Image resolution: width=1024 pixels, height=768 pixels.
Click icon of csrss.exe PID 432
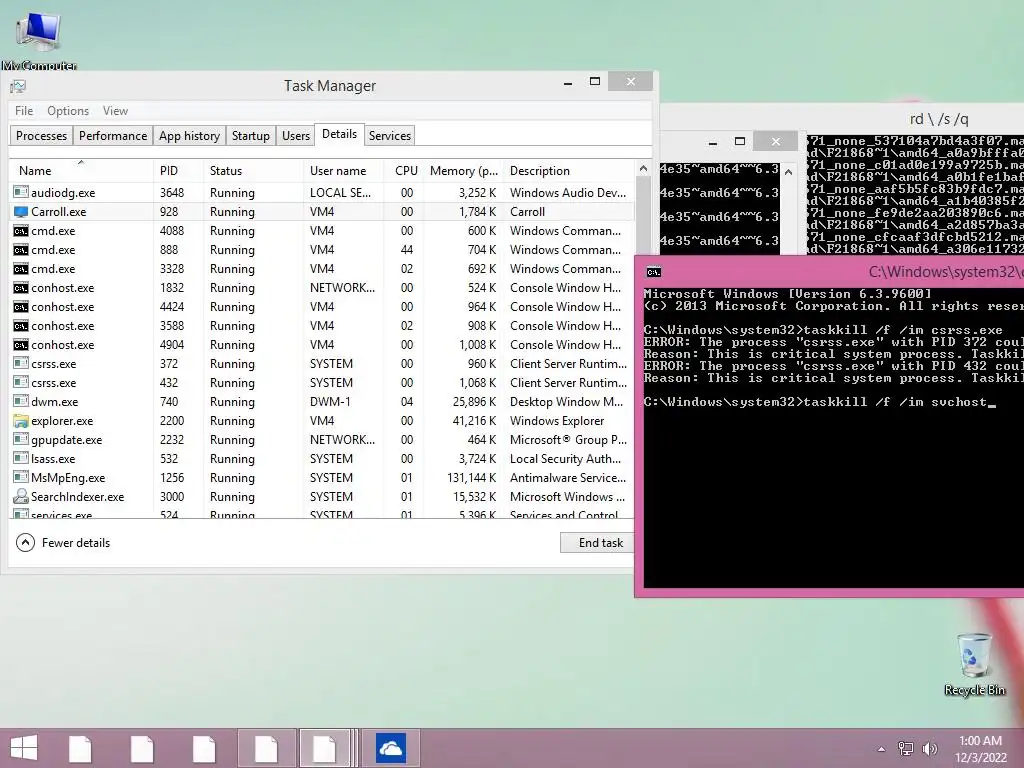21,382
